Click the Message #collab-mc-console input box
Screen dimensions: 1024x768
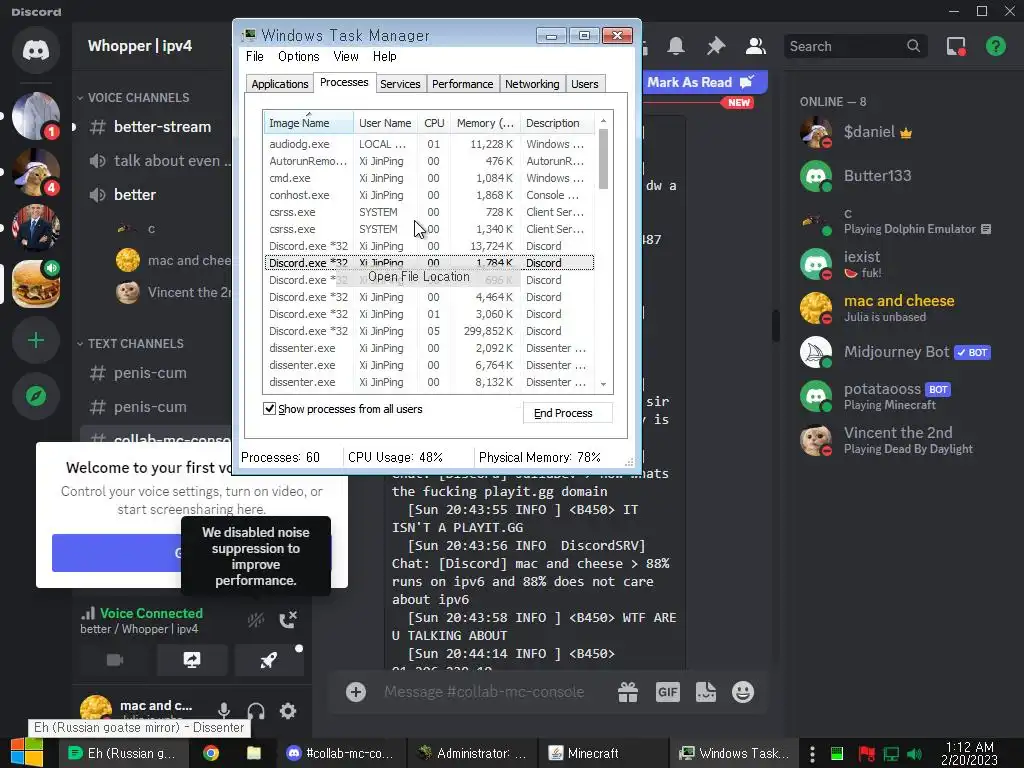click(x=484, y=692)
